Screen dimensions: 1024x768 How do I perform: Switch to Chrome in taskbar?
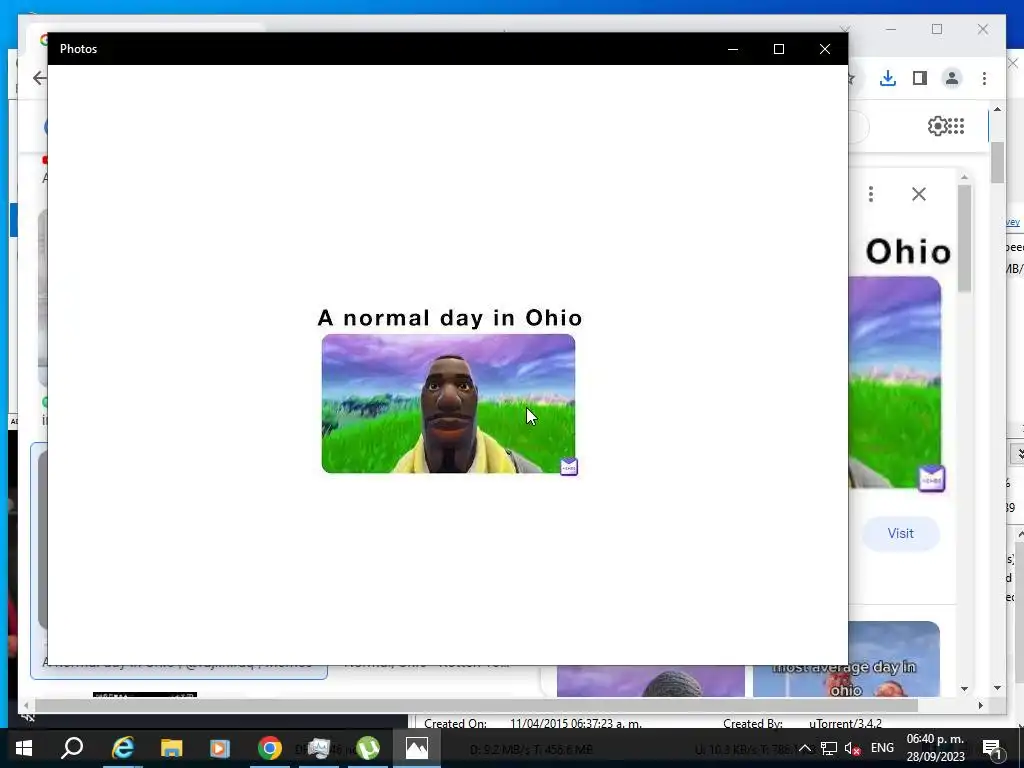(x=270, y=748)
